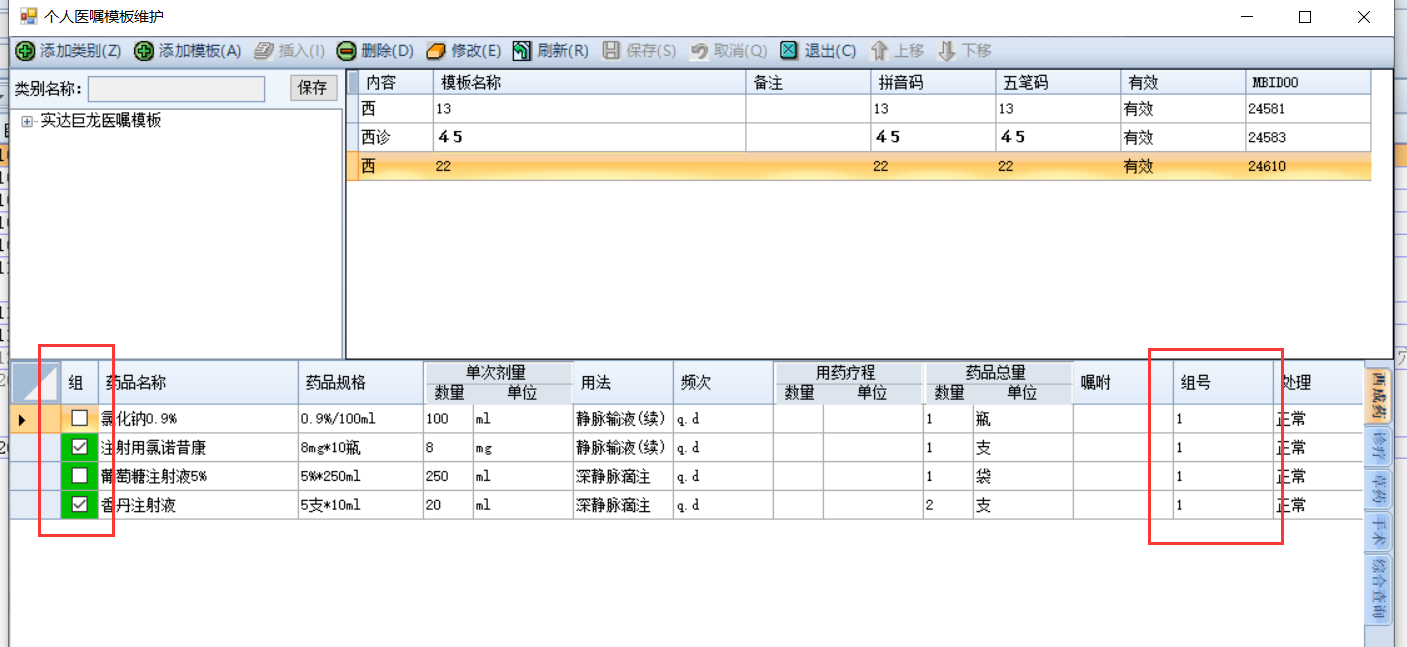
Task: Click the 药品规格 column header
Action: coord(361,383)
